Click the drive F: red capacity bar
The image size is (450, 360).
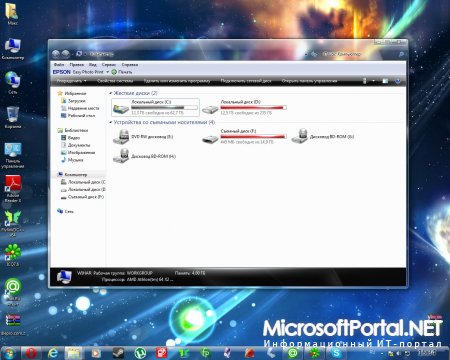(253, 136)
